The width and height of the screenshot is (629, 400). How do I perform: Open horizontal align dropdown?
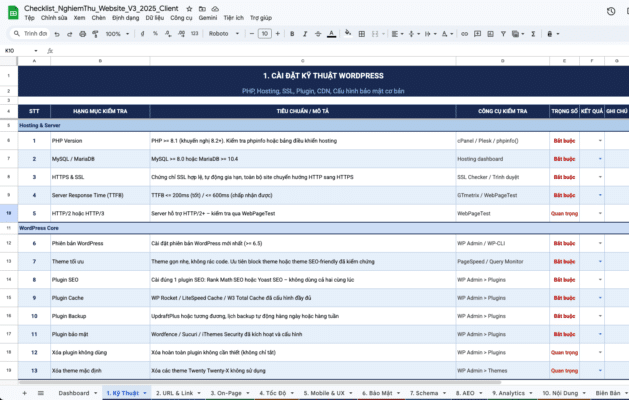[x=397, y=34]
